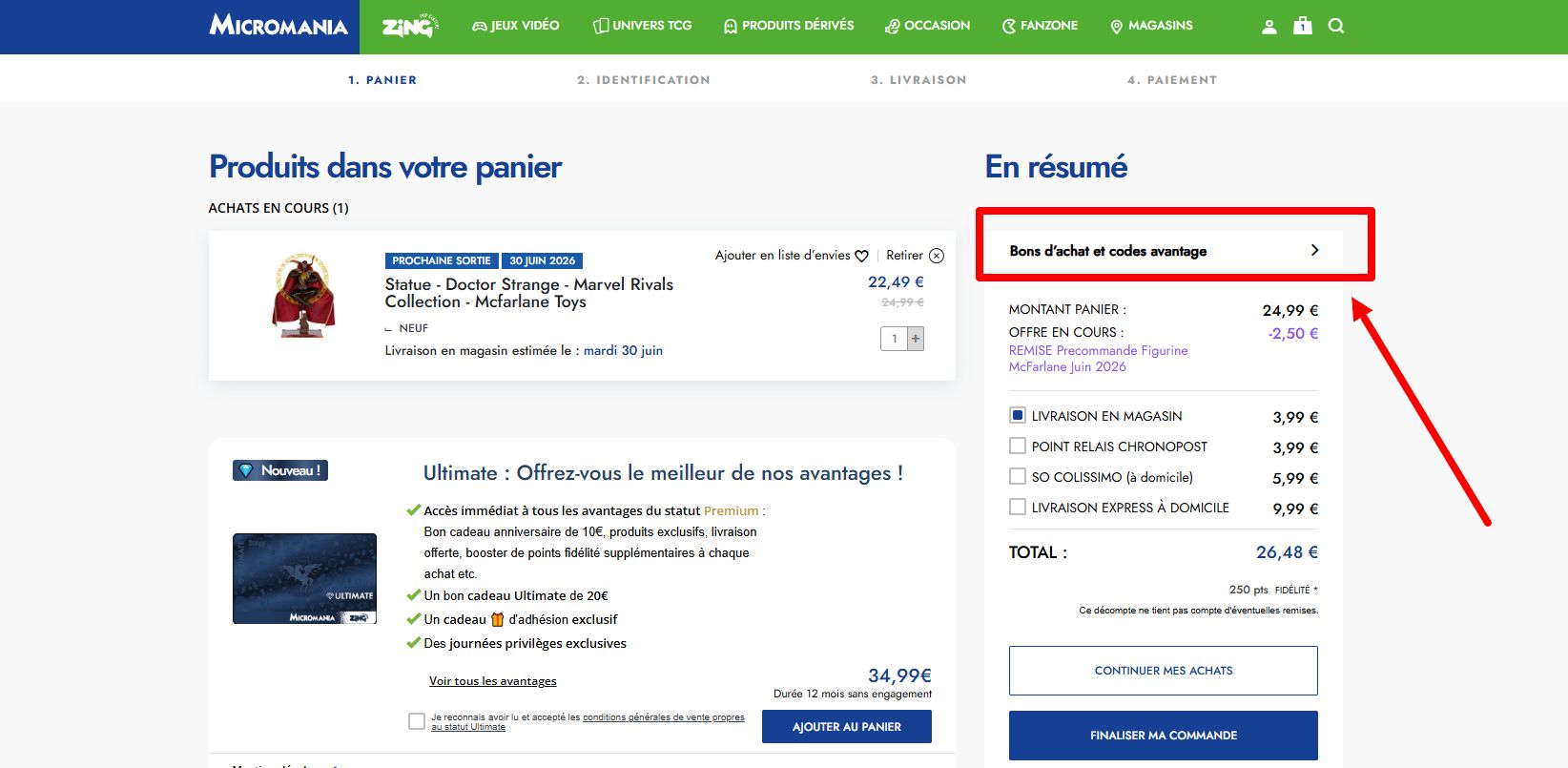Click the gift icon in cadeau d'adhésion line
Viewport: 1568px width, 768px height.
pyautogui.click(x=497, y=619)
